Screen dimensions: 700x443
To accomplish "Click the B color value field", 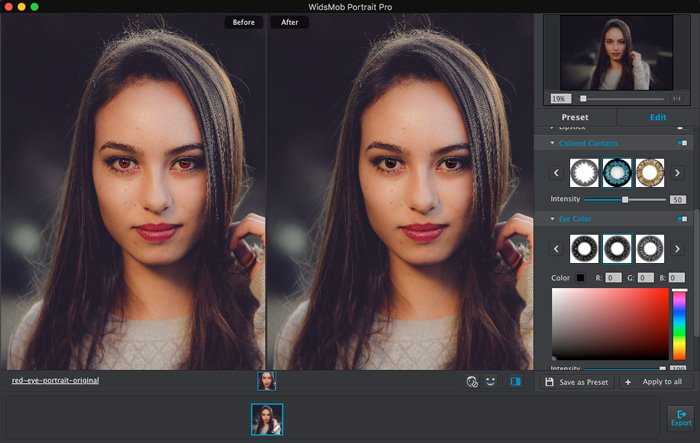I will pyautogui.click(x=677, y=278).
